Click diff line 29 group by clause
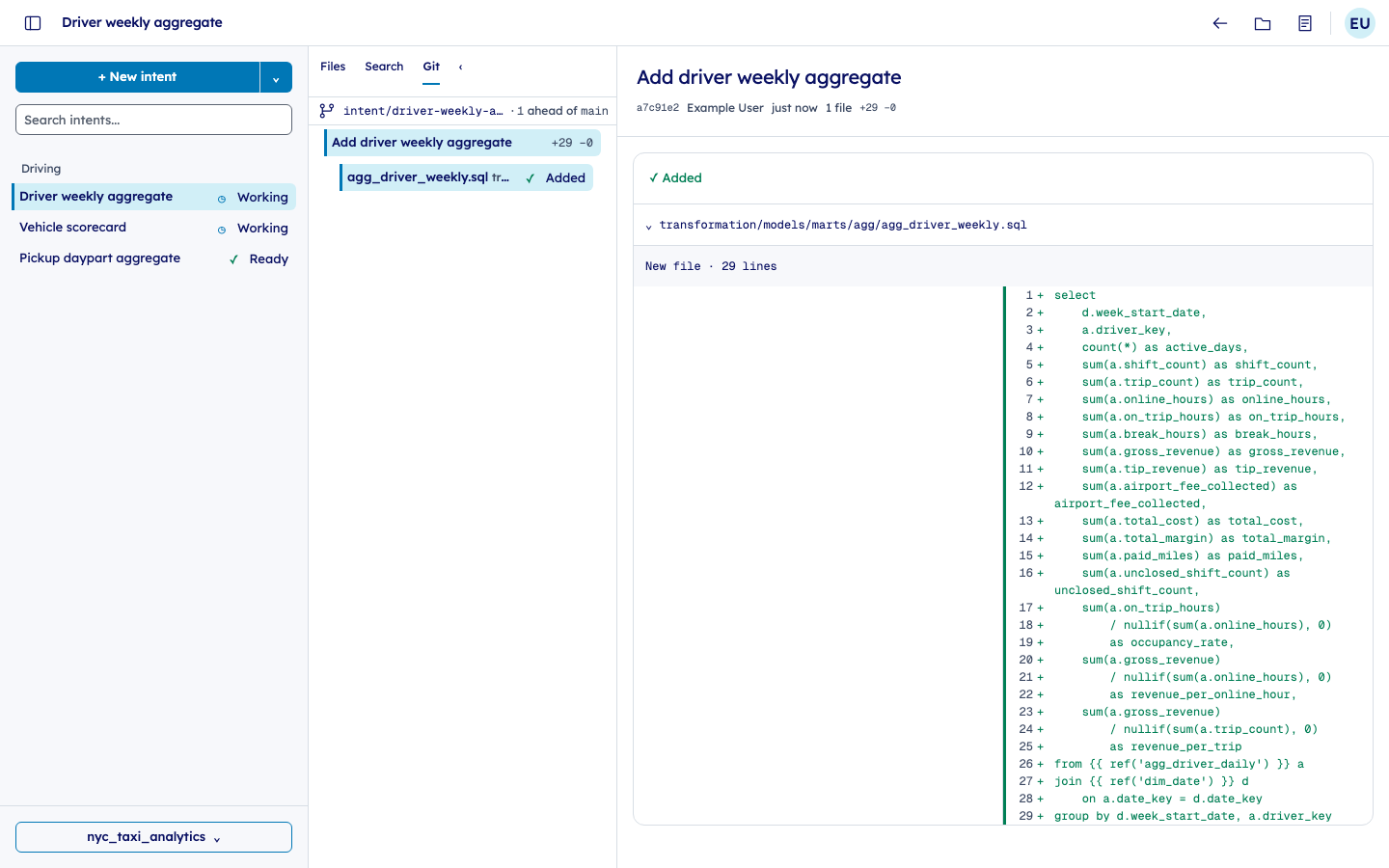Viewport: 1389px width, 868px height. click(x=1188, y=816)
